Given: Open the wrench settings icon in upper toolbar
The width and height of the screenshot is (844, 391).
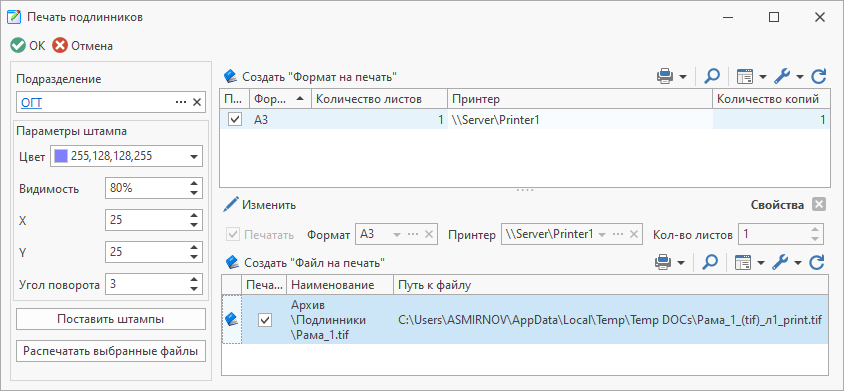Looking at the screenshot, I should point(782,77).
